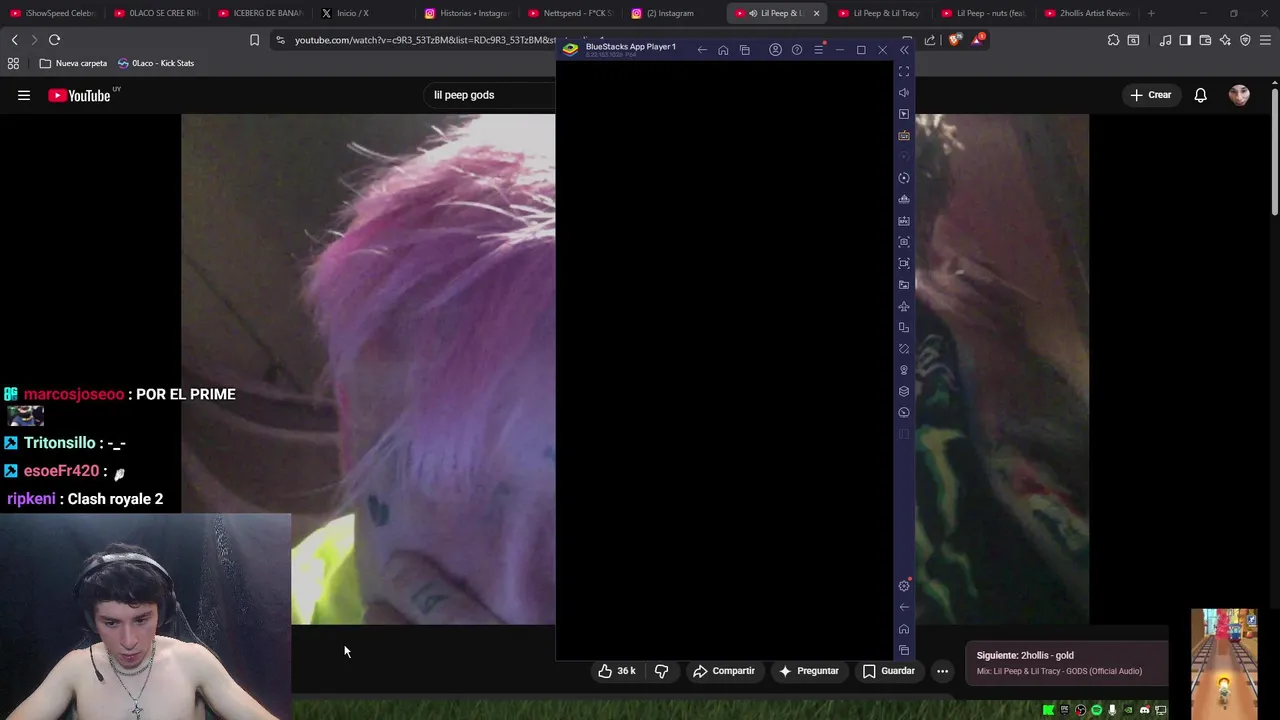Open the BlueStacks hamburger menu

[x=818, y=50]
